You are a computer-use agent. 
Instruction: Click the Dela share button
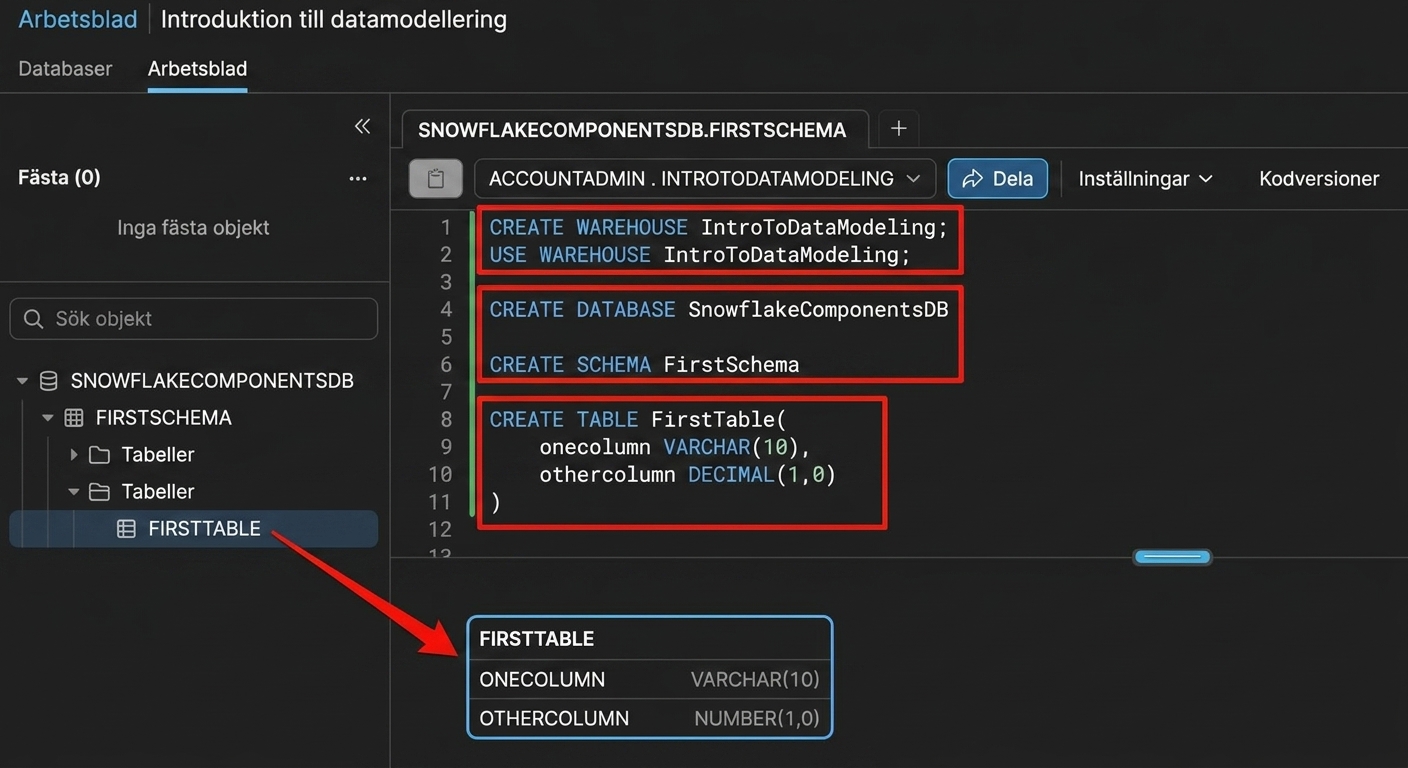coord(997,179)
